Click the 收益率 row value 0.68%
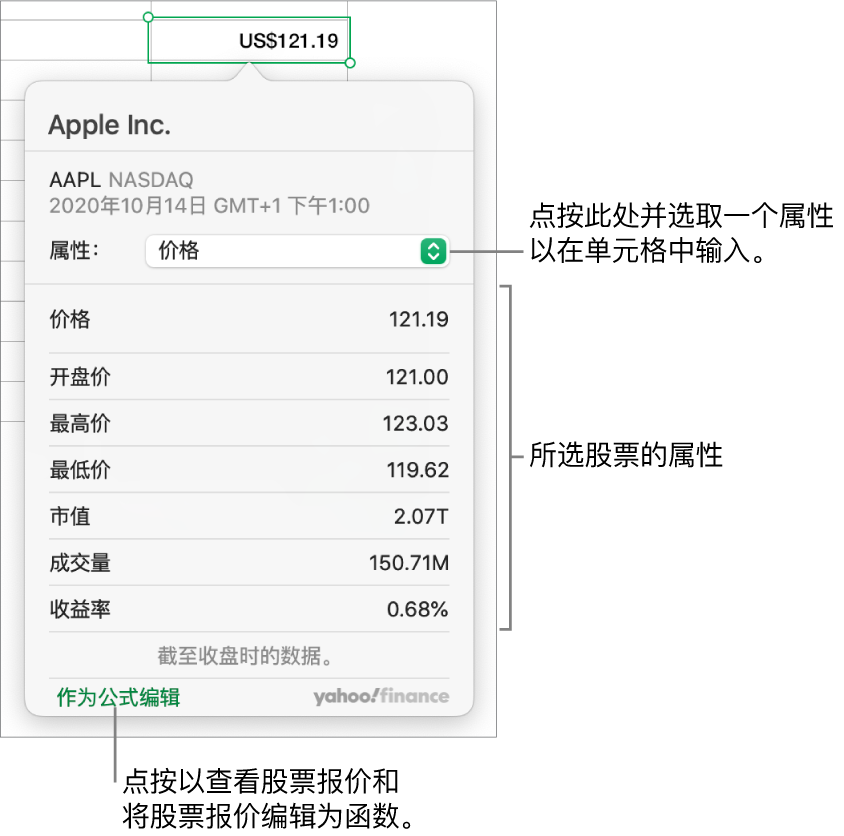The height and width of the screenshot is (836, 844). tap(418, 609)
